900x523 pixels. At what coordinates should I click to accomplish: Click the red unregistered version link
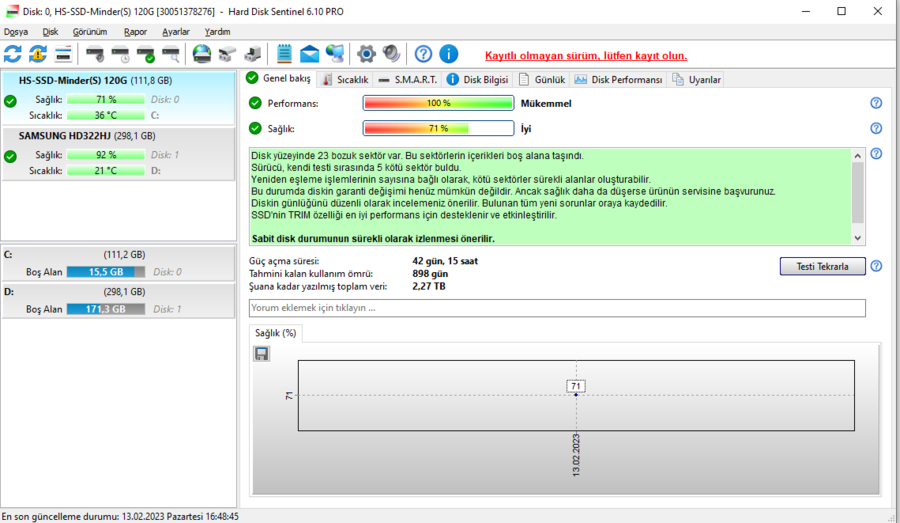(x=586, y=56)
